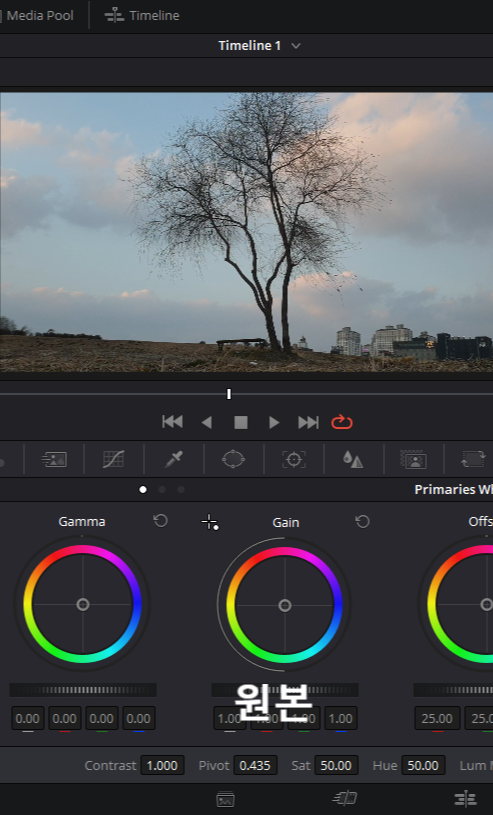
Task: Reset the Gamma wheel
Action: 161,521
